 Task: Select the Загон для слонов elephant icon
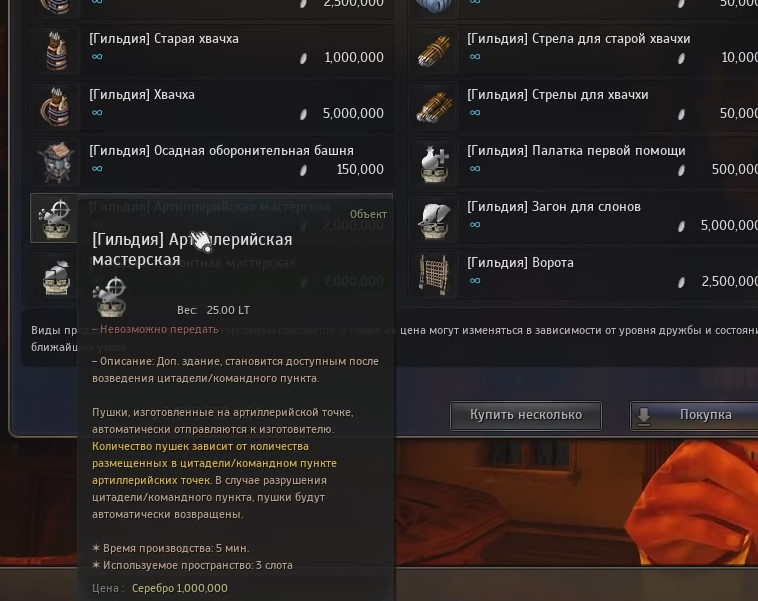tap(434, 219)
